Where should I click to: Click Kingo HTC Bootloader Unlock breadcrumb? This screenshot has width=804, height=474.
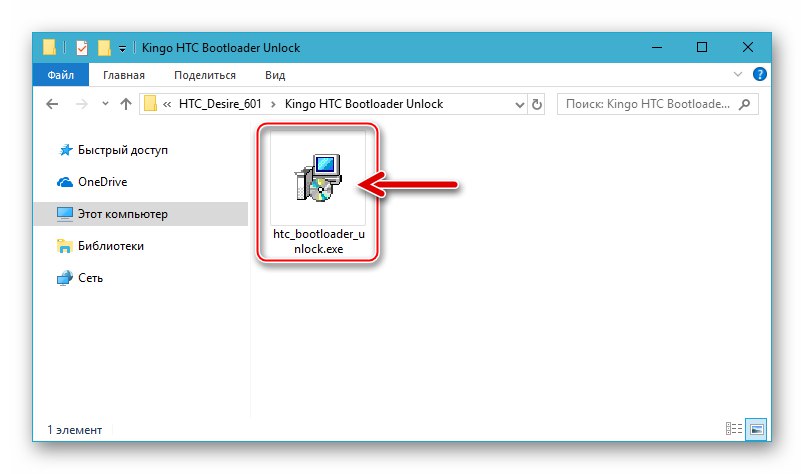pyautogui.click(x=364, y=104)
